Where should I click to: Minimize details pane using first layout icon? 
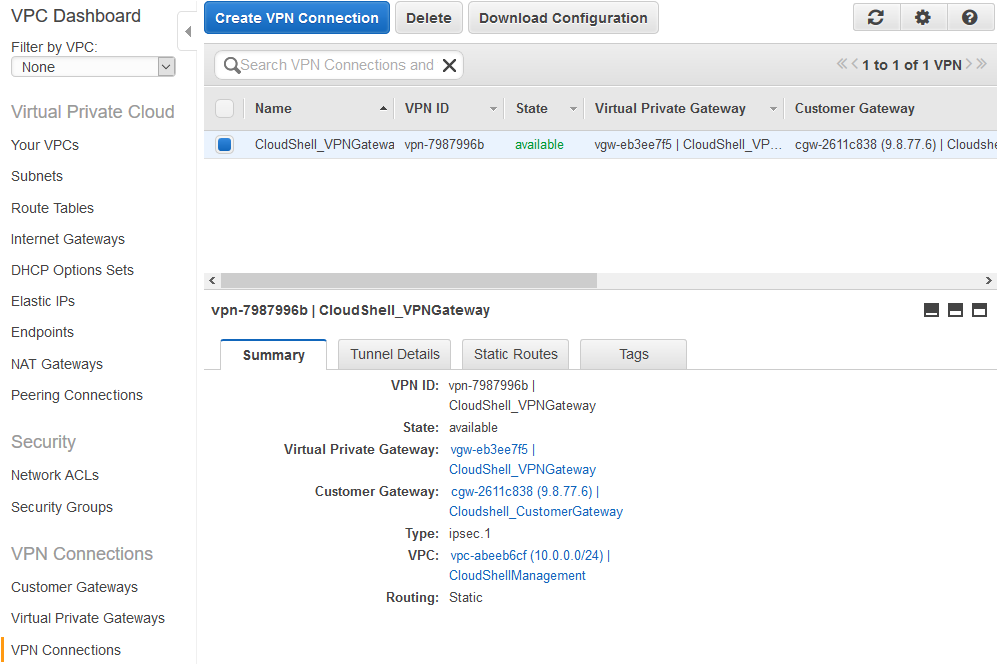pyautogui.click(x=931, y=310)
